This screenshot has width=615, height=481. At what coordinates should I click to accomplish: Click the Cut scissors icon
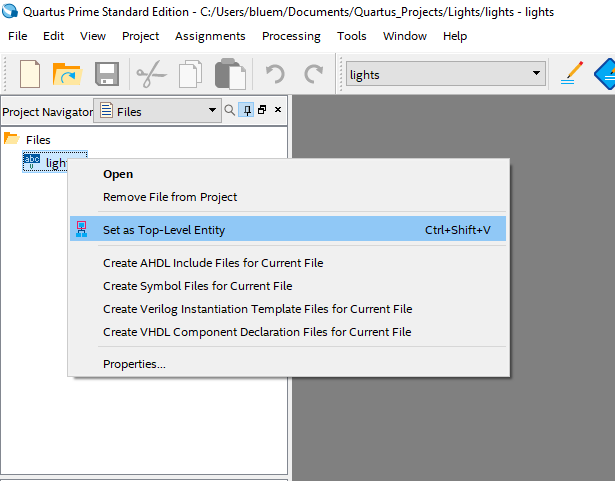tap(151, 74)
